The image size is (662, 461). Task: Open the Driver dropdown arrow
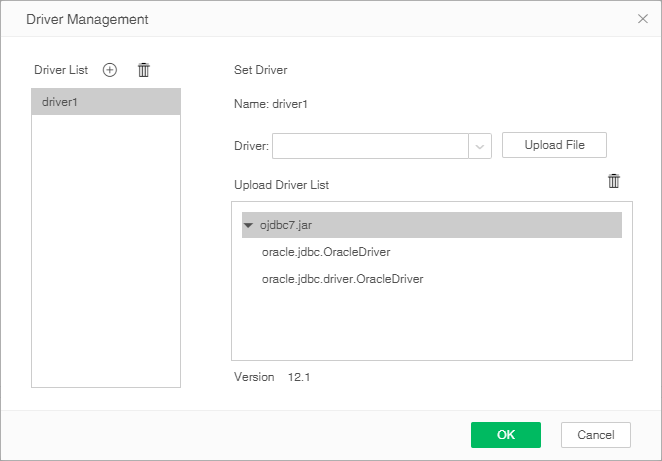481,146
